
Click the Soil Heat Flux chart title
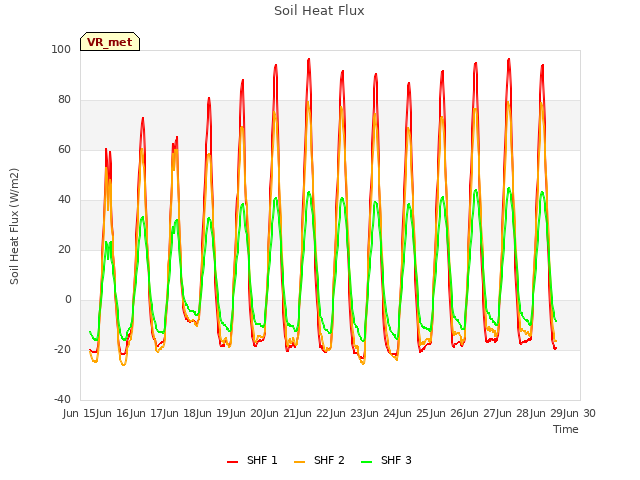coord(319,11)
